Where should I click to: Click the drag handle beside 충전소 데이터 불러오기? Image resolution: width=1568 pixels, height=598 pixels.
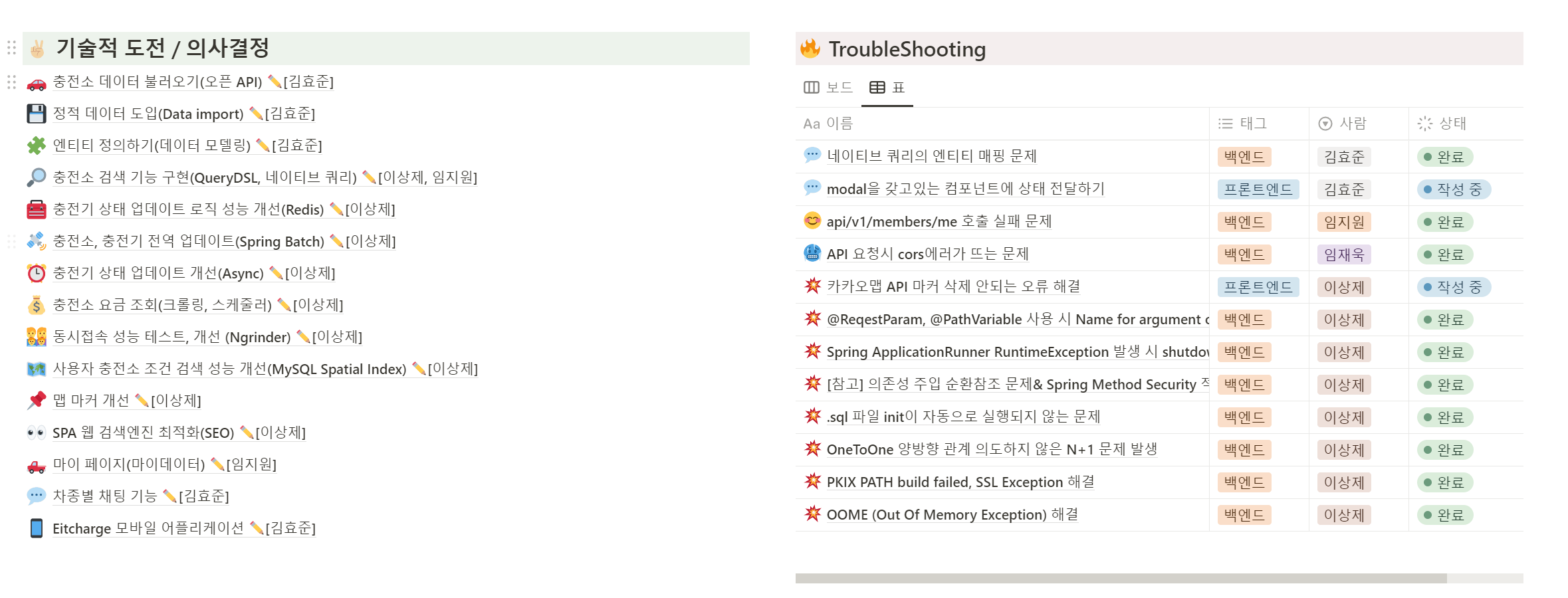coord(10,82)
